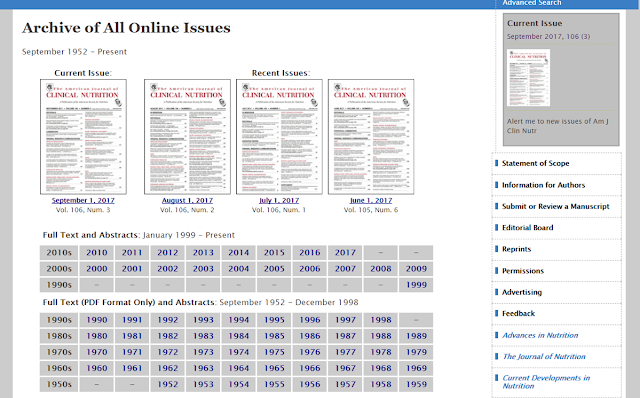Open the 2017 archive year

coord(345,253)
